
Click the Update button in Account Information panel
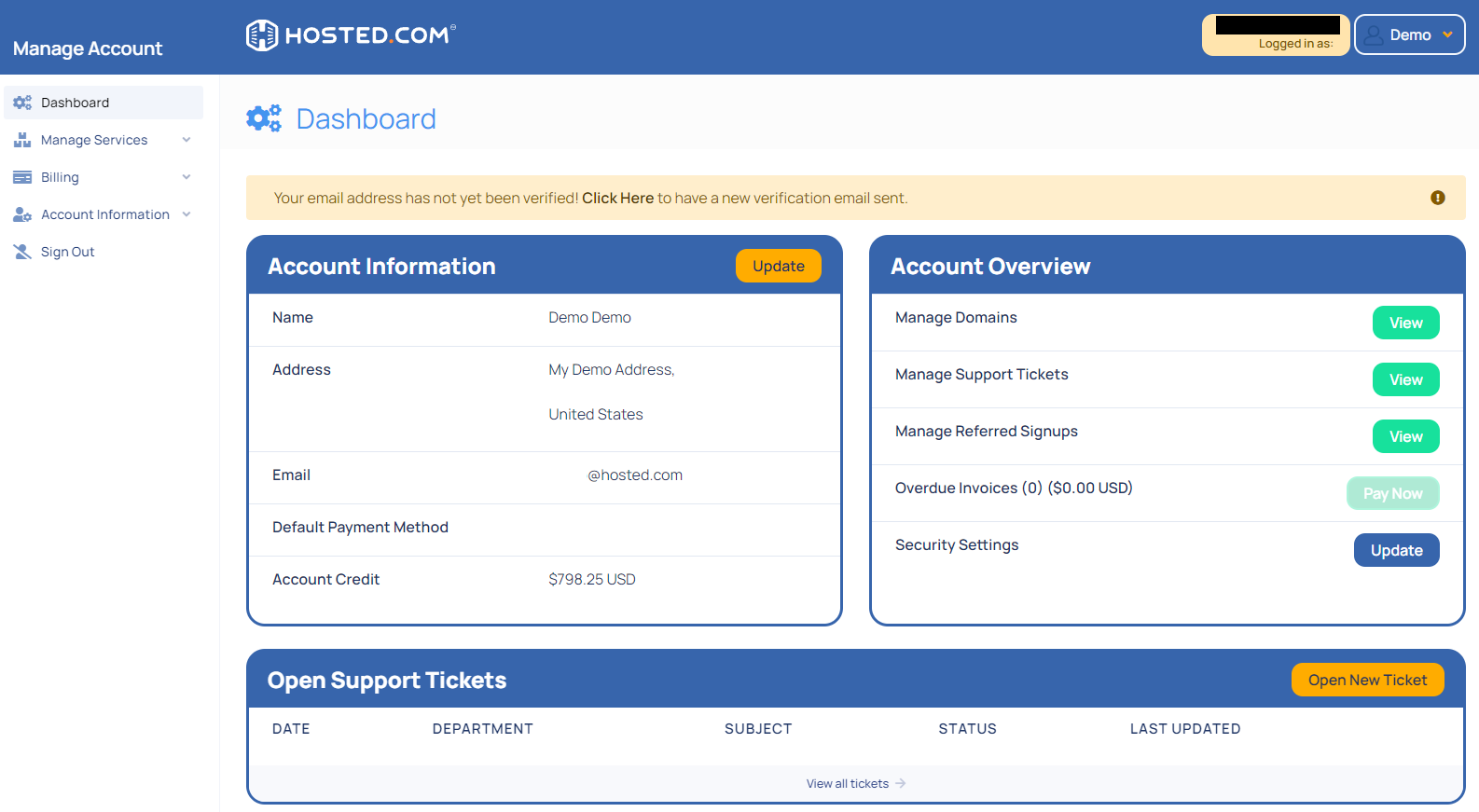779,266
